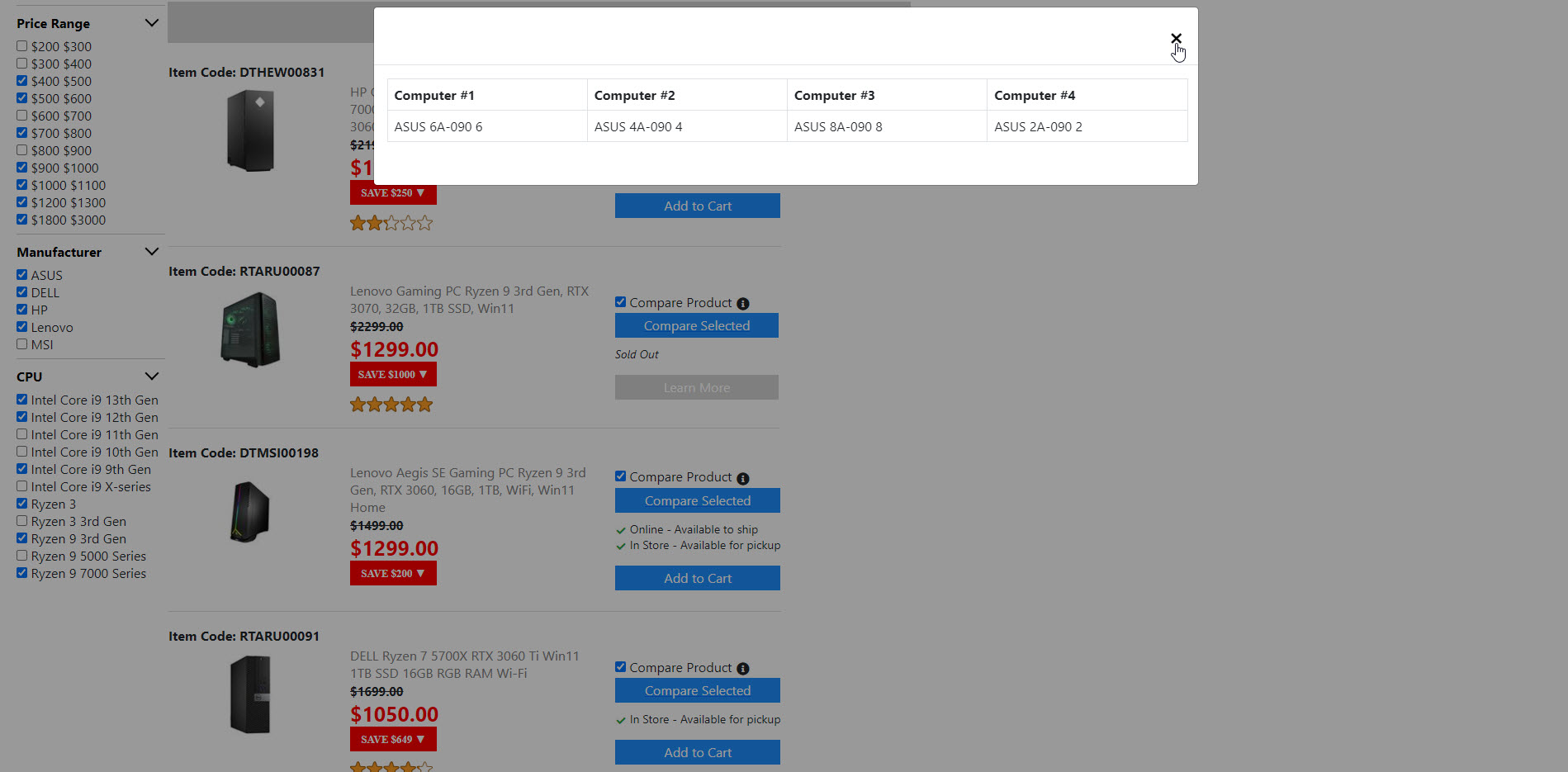Collapse the Manufacturer filter section
1568x772 pixels.
151,252
